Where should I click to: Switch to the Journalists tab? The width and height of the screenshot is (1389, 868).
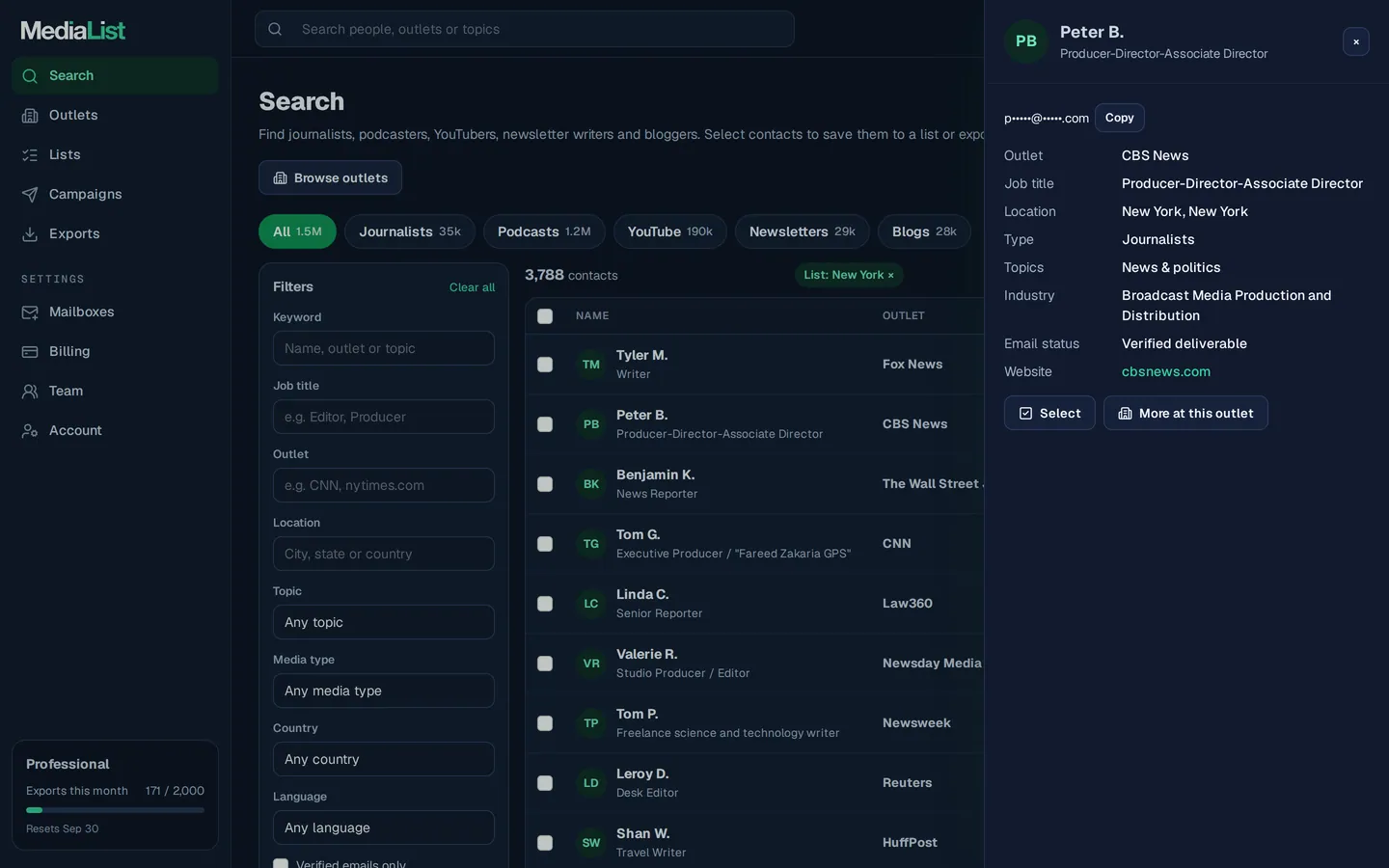click(410, 231)
